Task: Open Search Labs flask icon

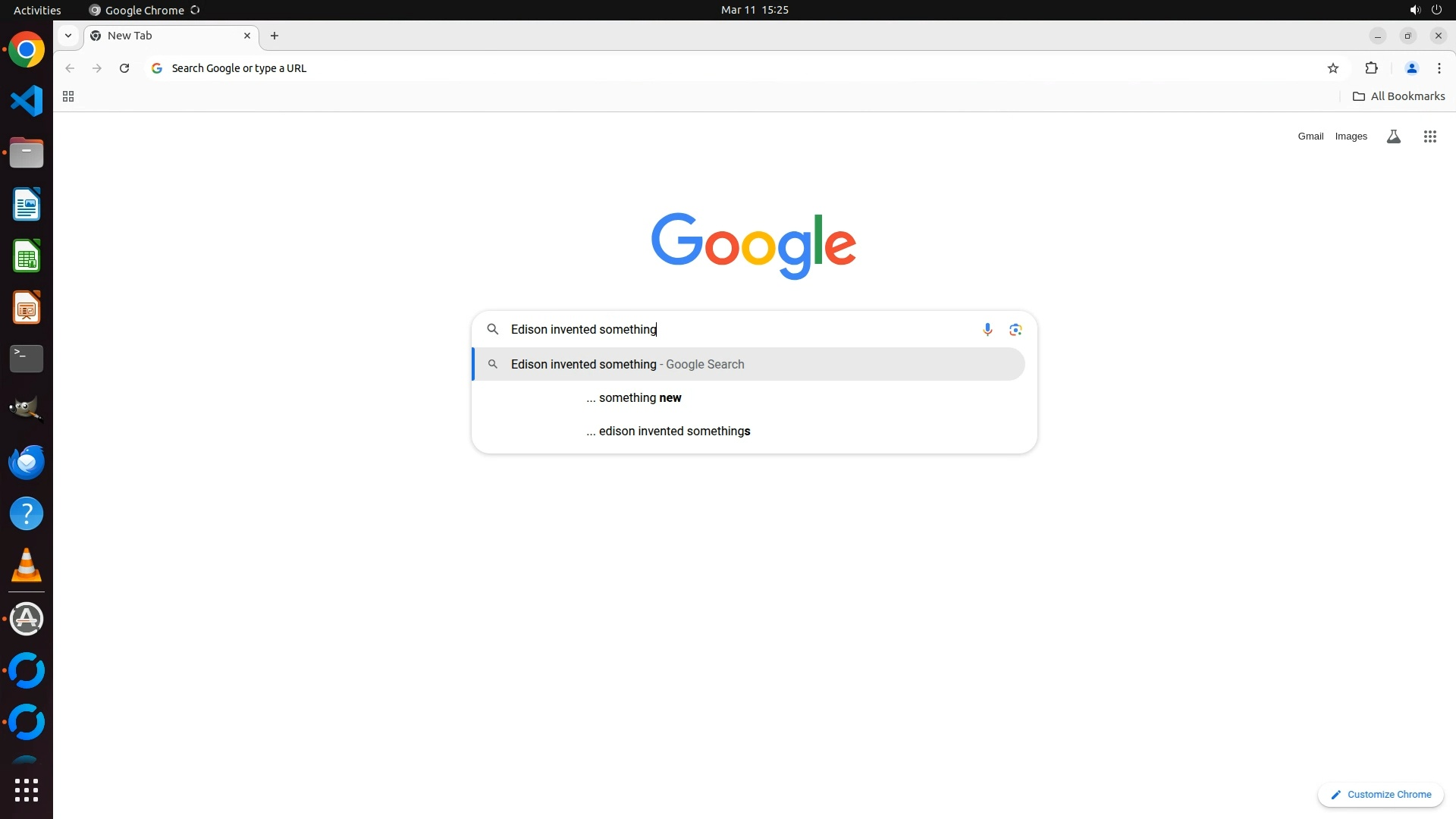Action: (x=1393, y=136)
